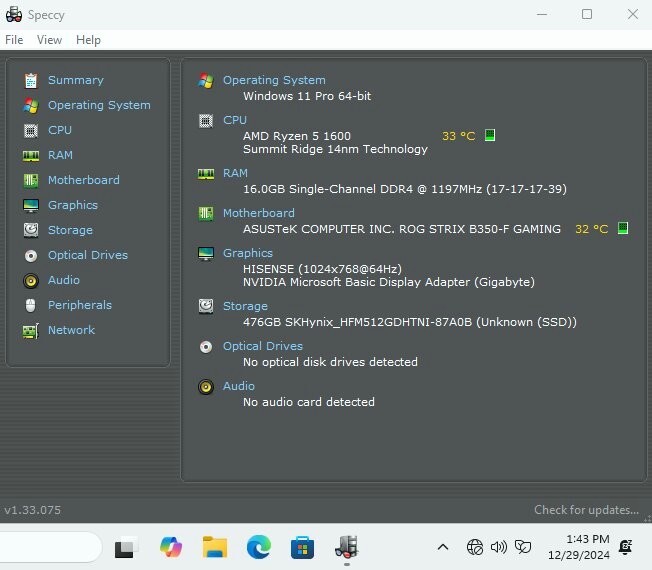Click the v1.33.075 version label
The image size is (652, 570).
point(32,510)
